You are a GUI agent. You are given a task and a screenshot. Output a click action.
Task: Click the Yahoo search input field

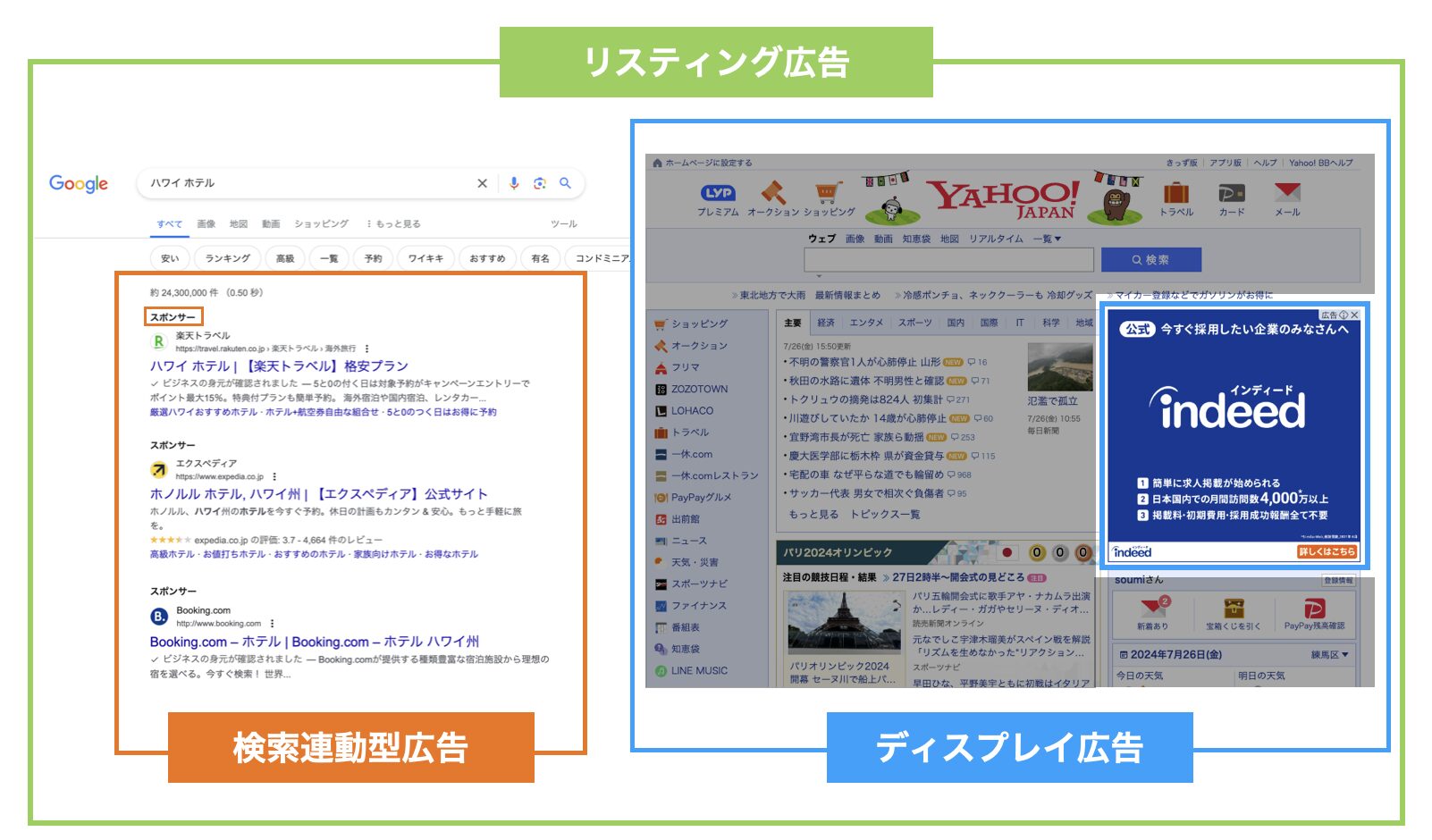tap(948, 260)
